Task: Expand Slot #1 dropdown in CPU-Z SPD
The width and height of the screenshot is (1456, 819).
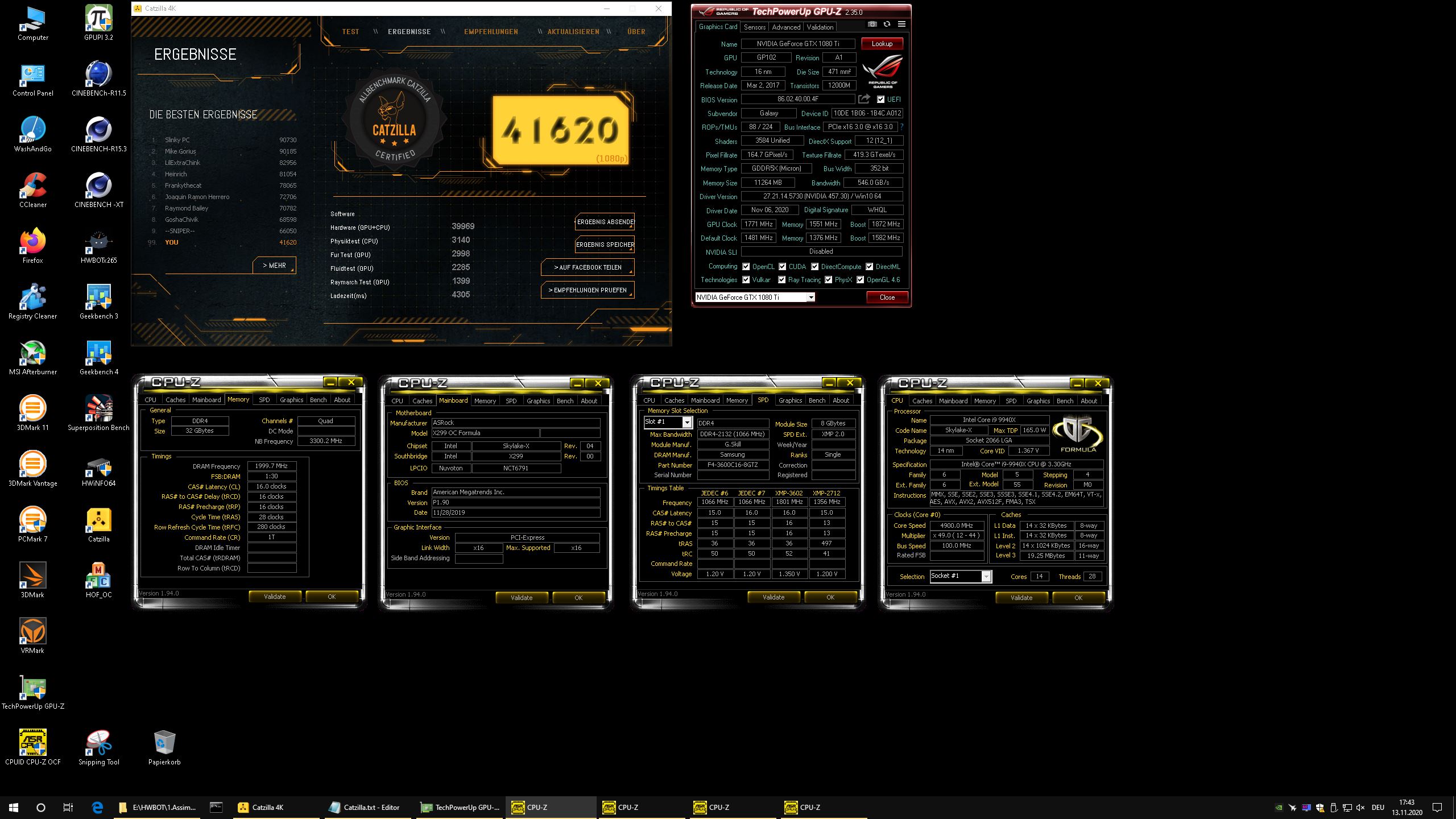Action: click(x=687, y=422)
